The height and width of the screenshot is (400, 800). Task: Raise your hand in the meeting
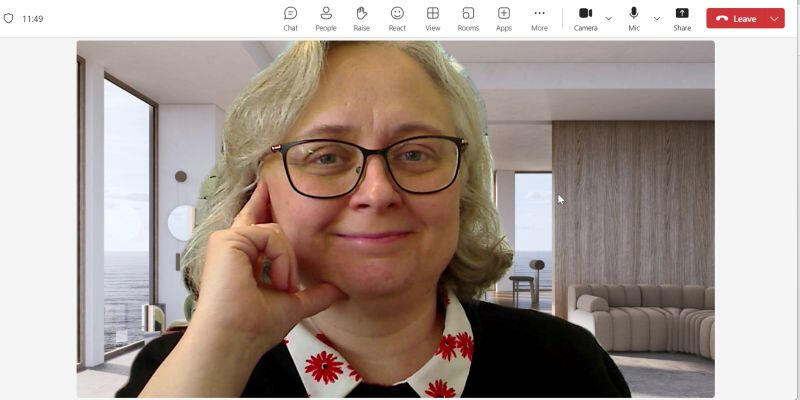361,19
